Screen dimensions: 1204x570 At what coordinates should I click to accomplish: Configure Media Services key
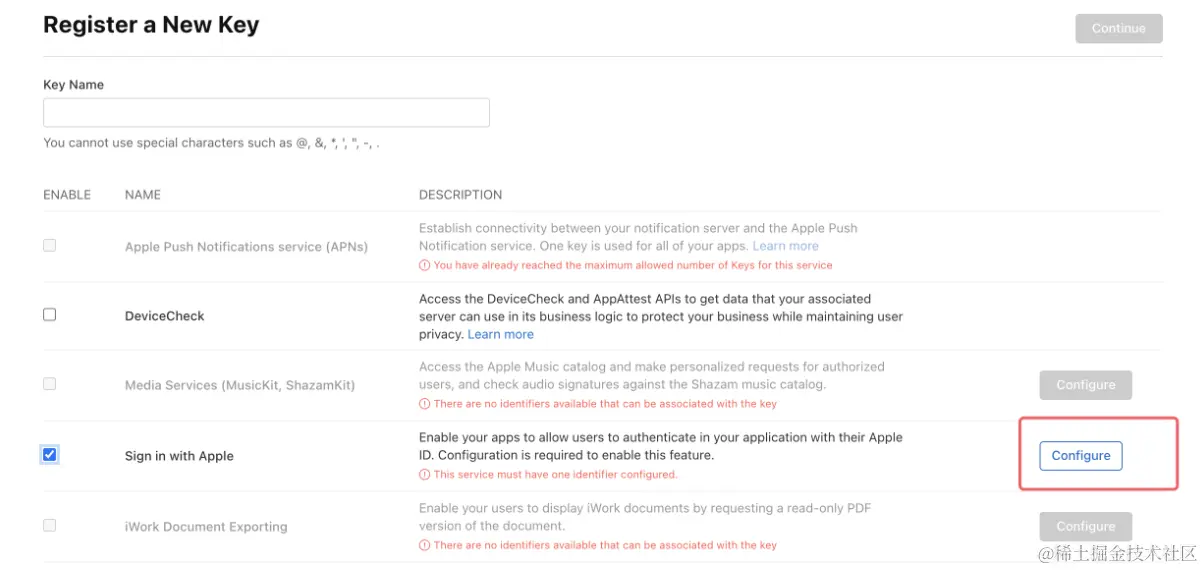[x=1085, y=385]
